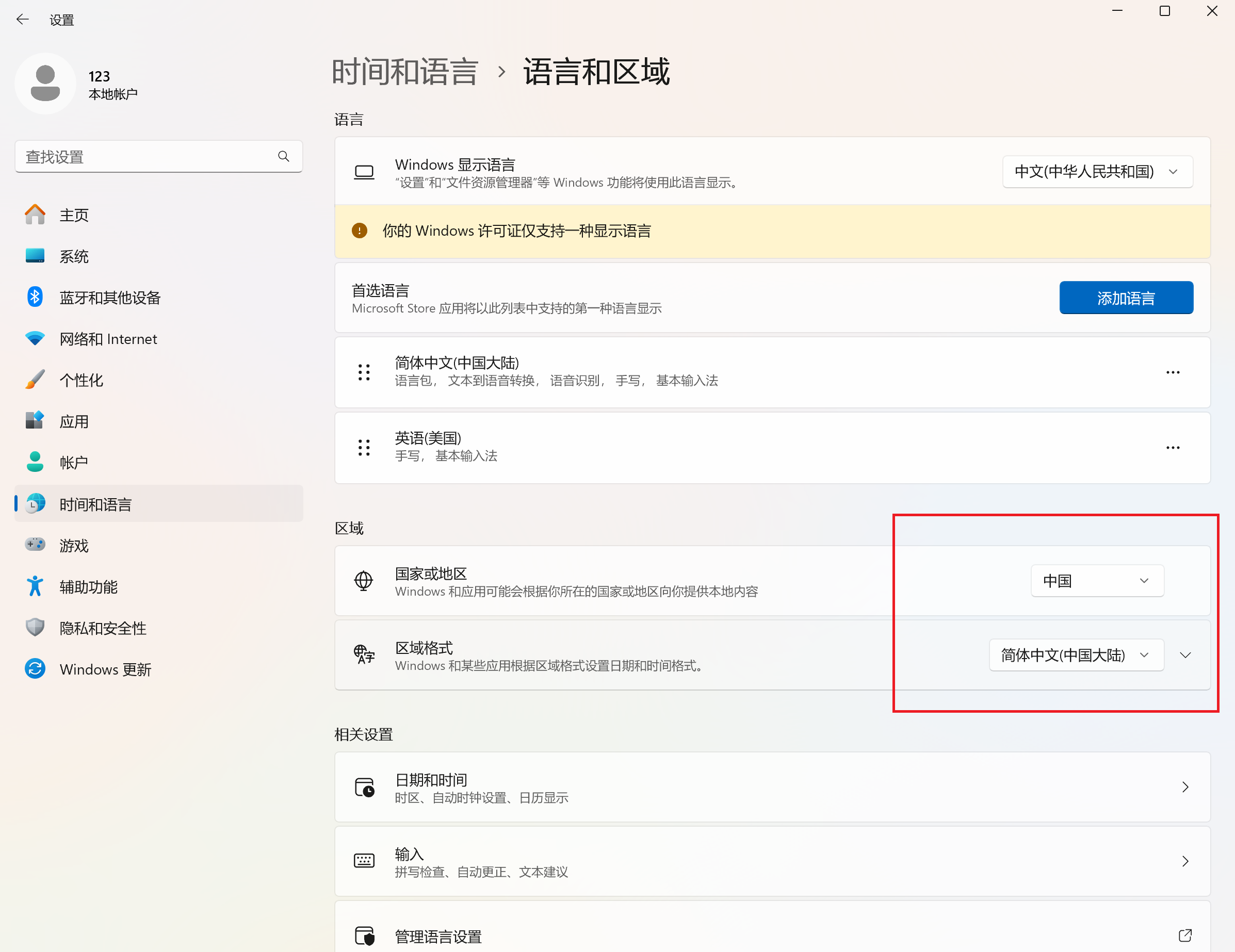
Task: Open 隐私和安全性 settings section
Action: 103,628
